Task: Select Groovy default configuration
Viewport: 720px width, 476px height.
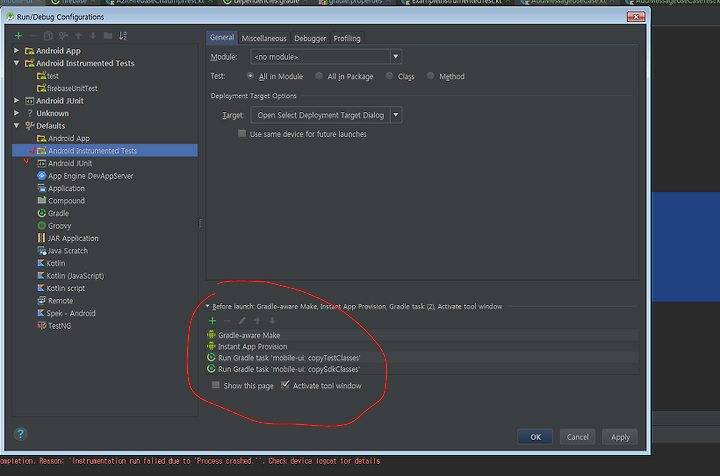Action: [54, 226]
